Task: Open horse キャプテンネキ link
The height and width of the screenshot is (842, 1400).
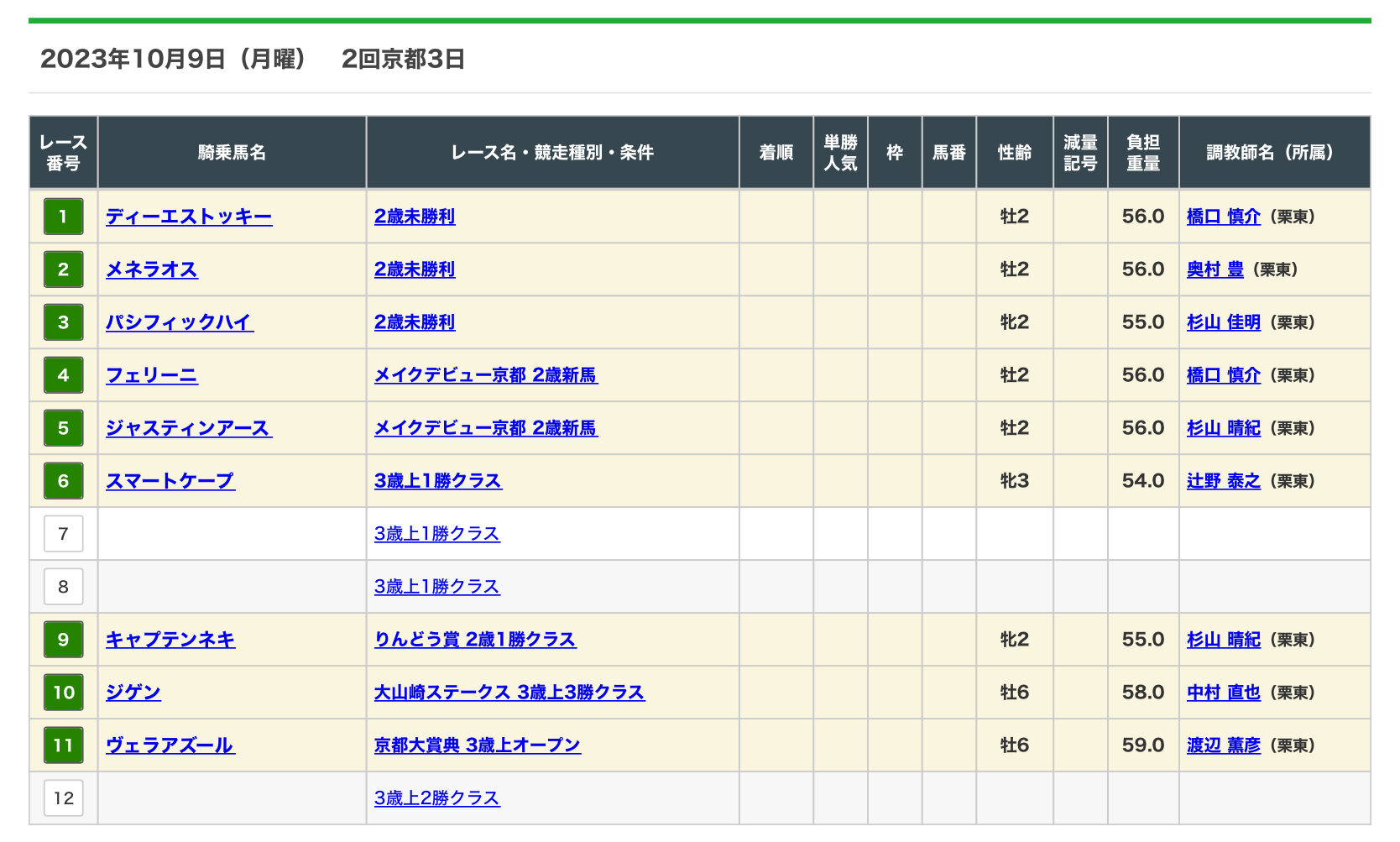Action: point(170,640)
